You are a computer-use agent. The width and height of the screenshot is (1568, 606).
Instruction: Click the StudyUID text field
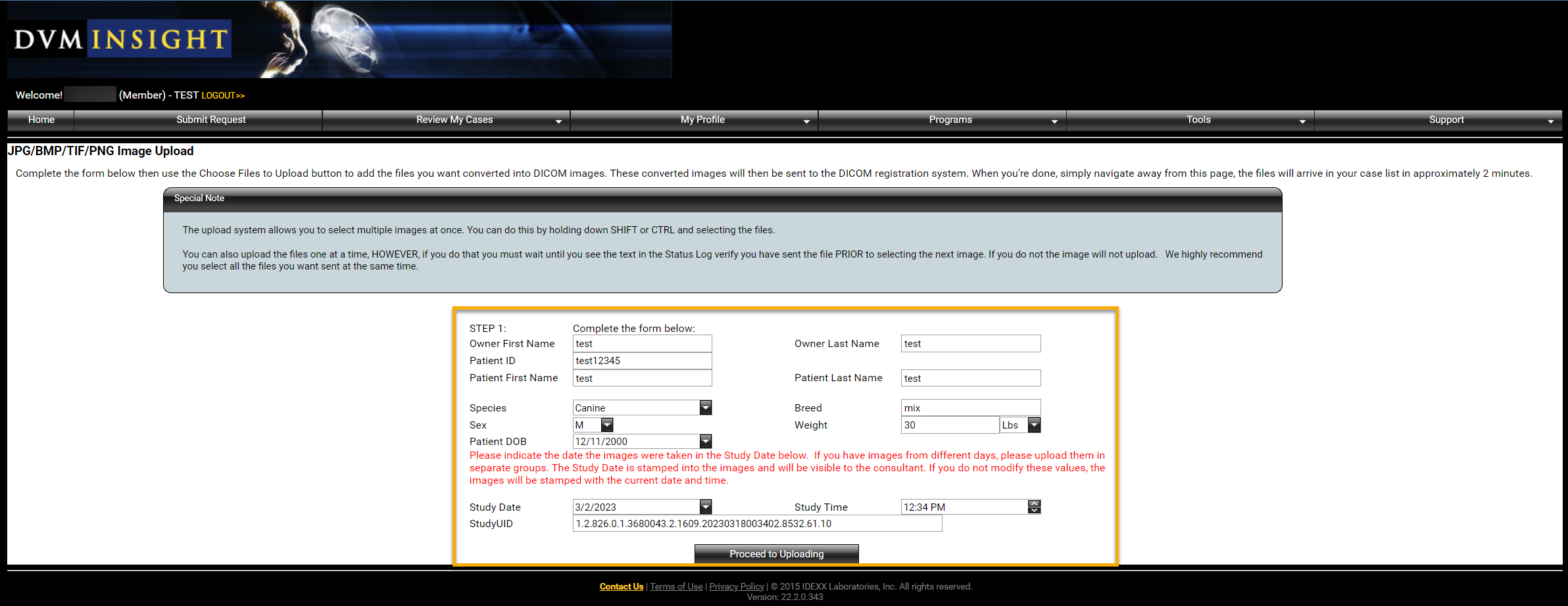[x=756, y=524]
